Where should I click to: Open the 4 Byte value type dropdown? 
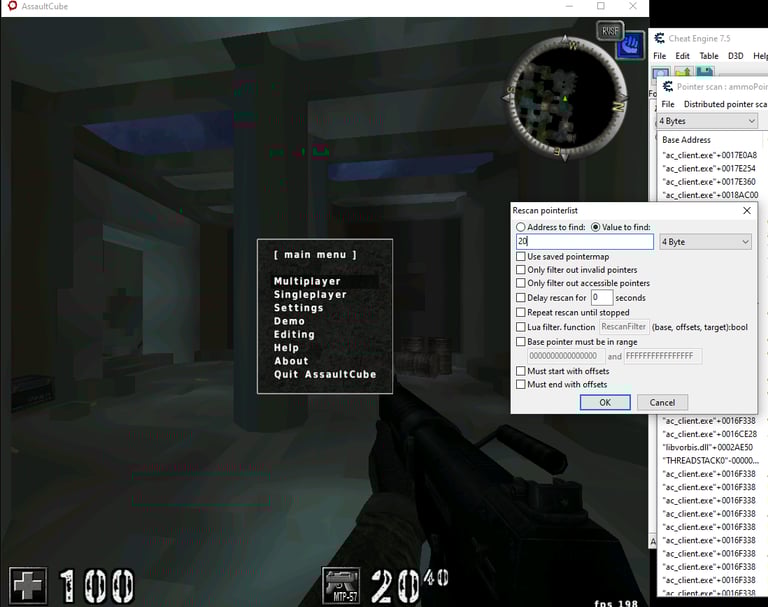click(x=705, y=242)
